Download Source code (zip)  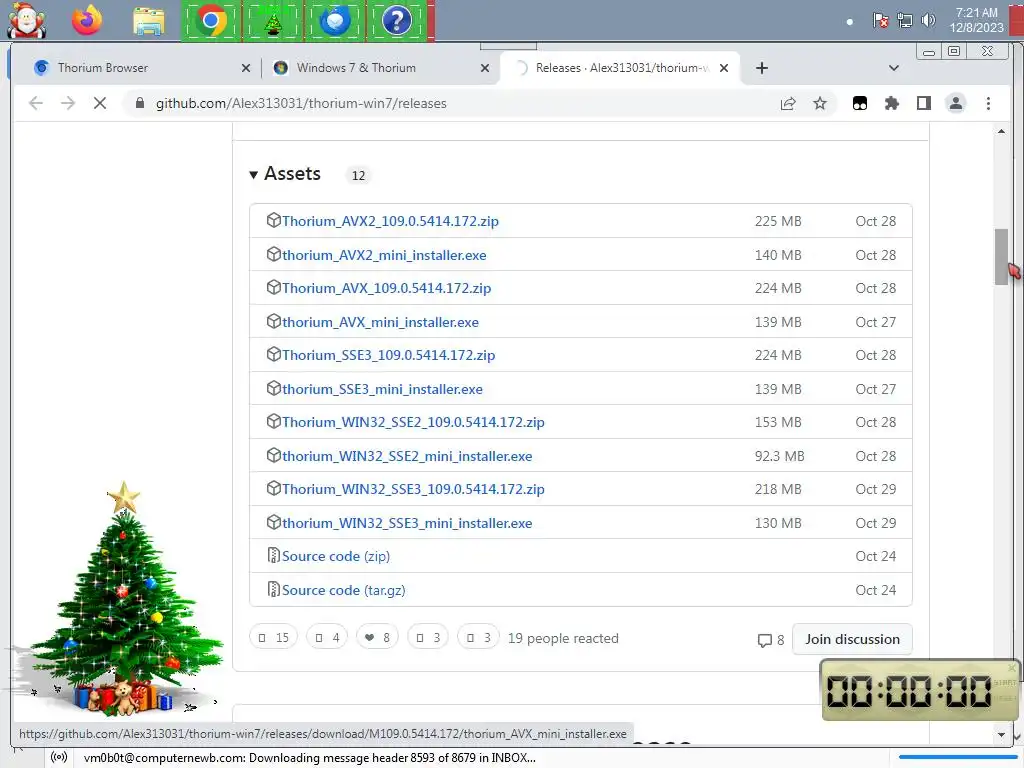pyautogui.click(x=336, y=556)
